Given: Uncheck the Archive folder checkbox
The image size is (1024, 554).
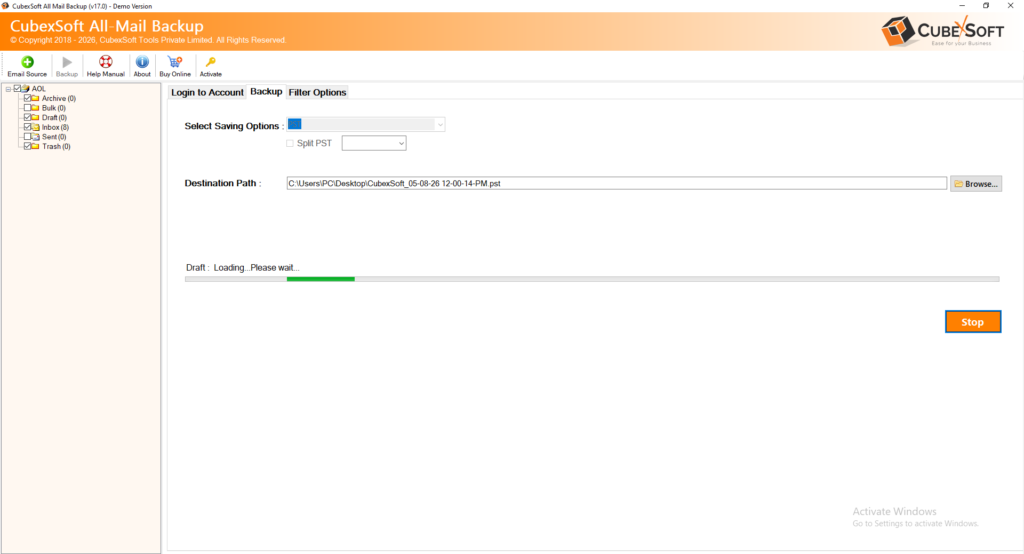Looking at the screenshot, I should (x=27, y=98).
